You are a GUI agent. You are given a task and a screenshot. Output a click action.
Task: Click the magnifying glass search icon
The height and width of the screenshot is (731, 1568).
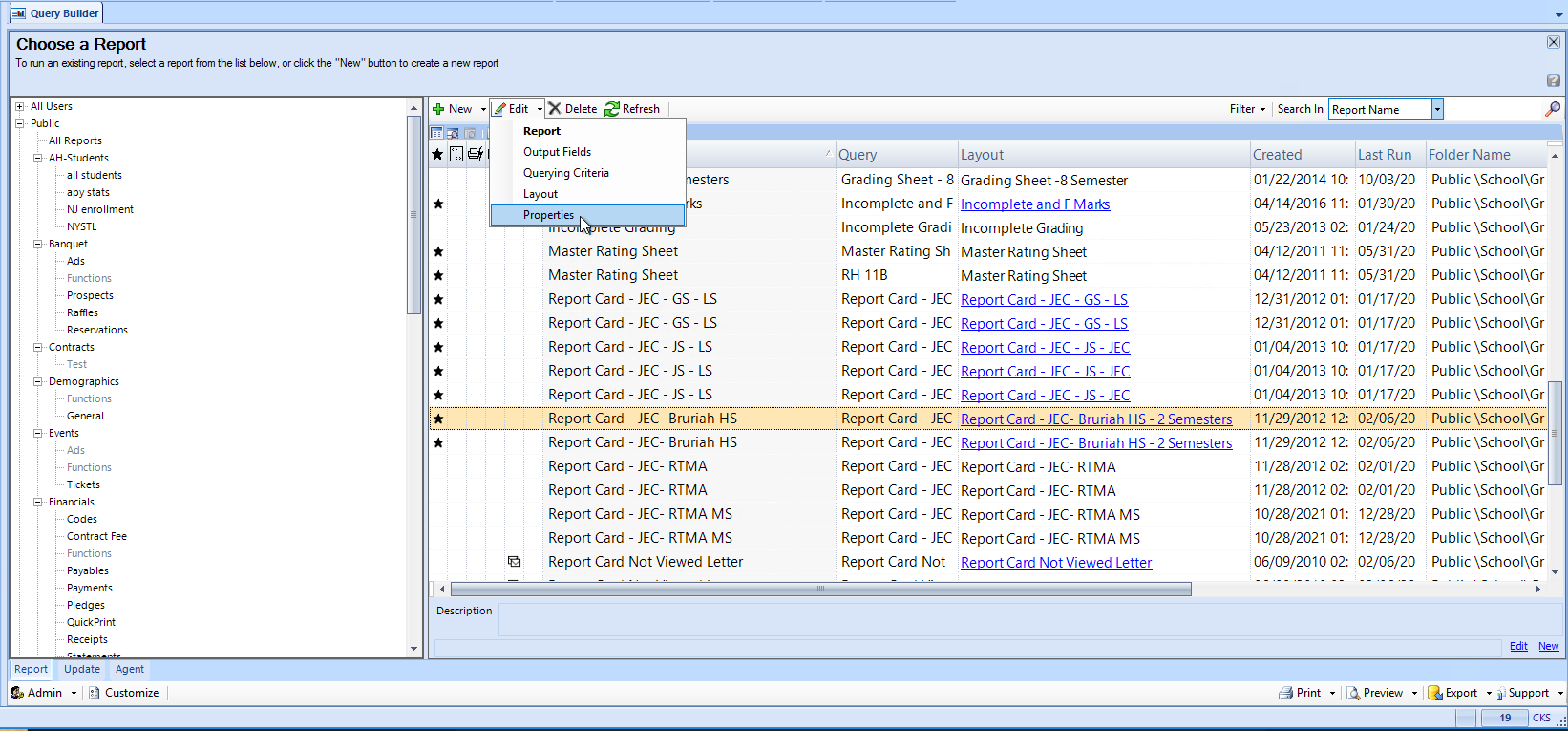(x=1553, y=109)
